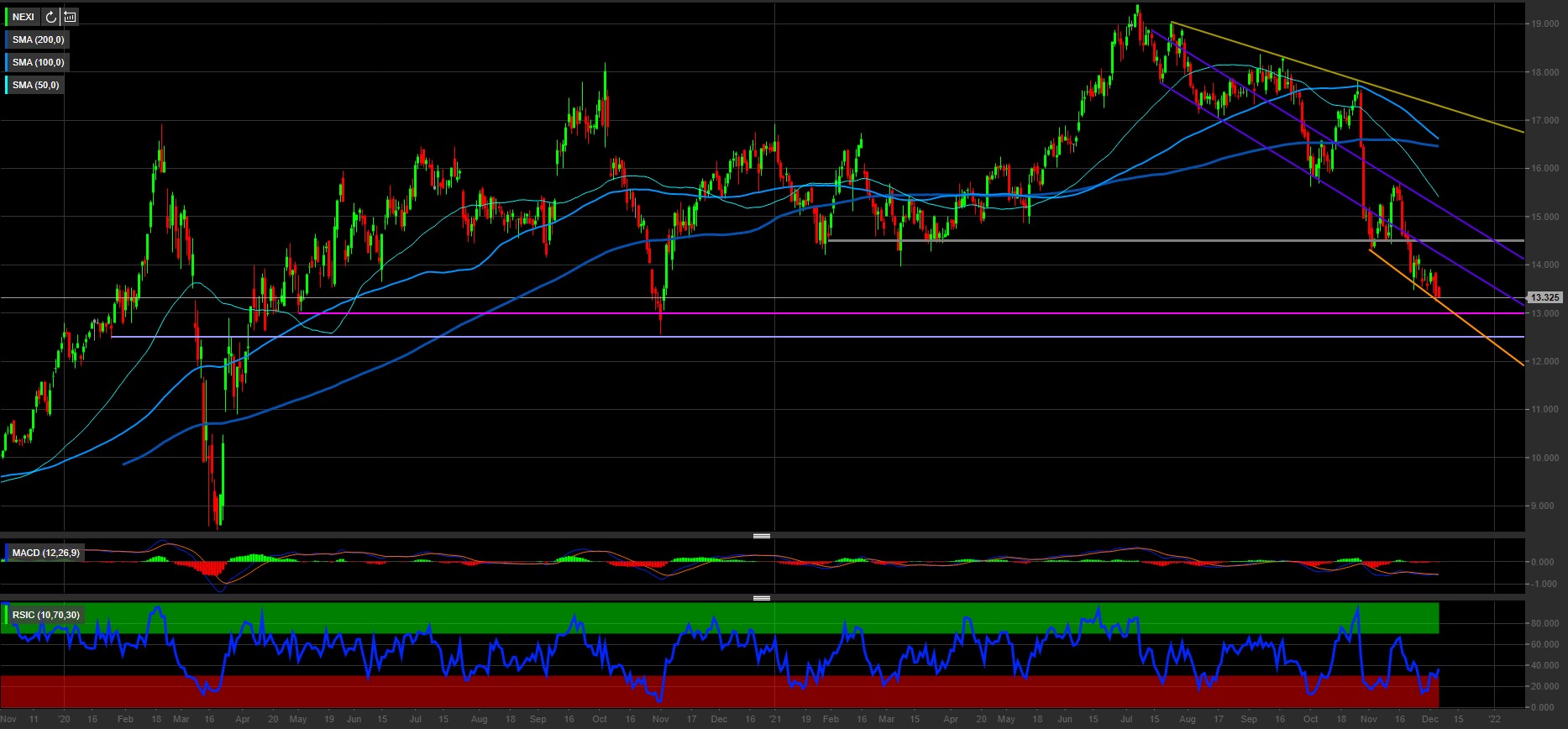
Task: Click the 80.000 RSI axis label
Action: [1544, 624]
